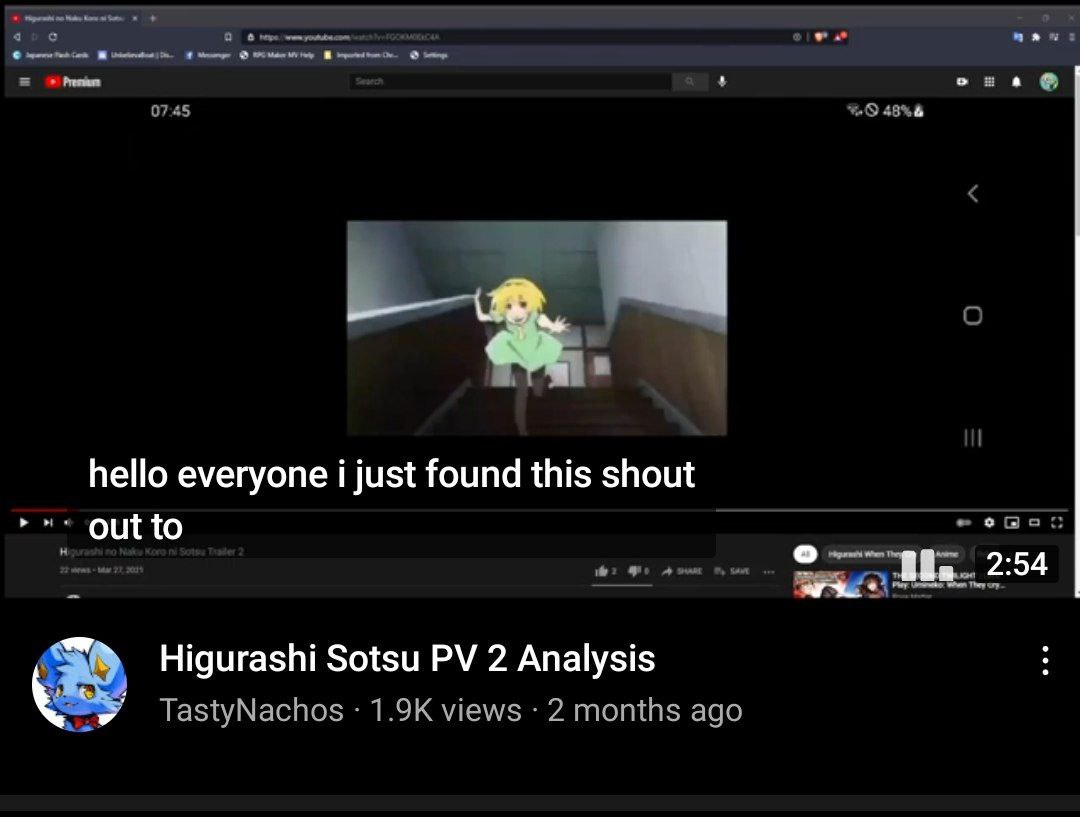Tap the phone recent apps bars icon

pos(973,437)
